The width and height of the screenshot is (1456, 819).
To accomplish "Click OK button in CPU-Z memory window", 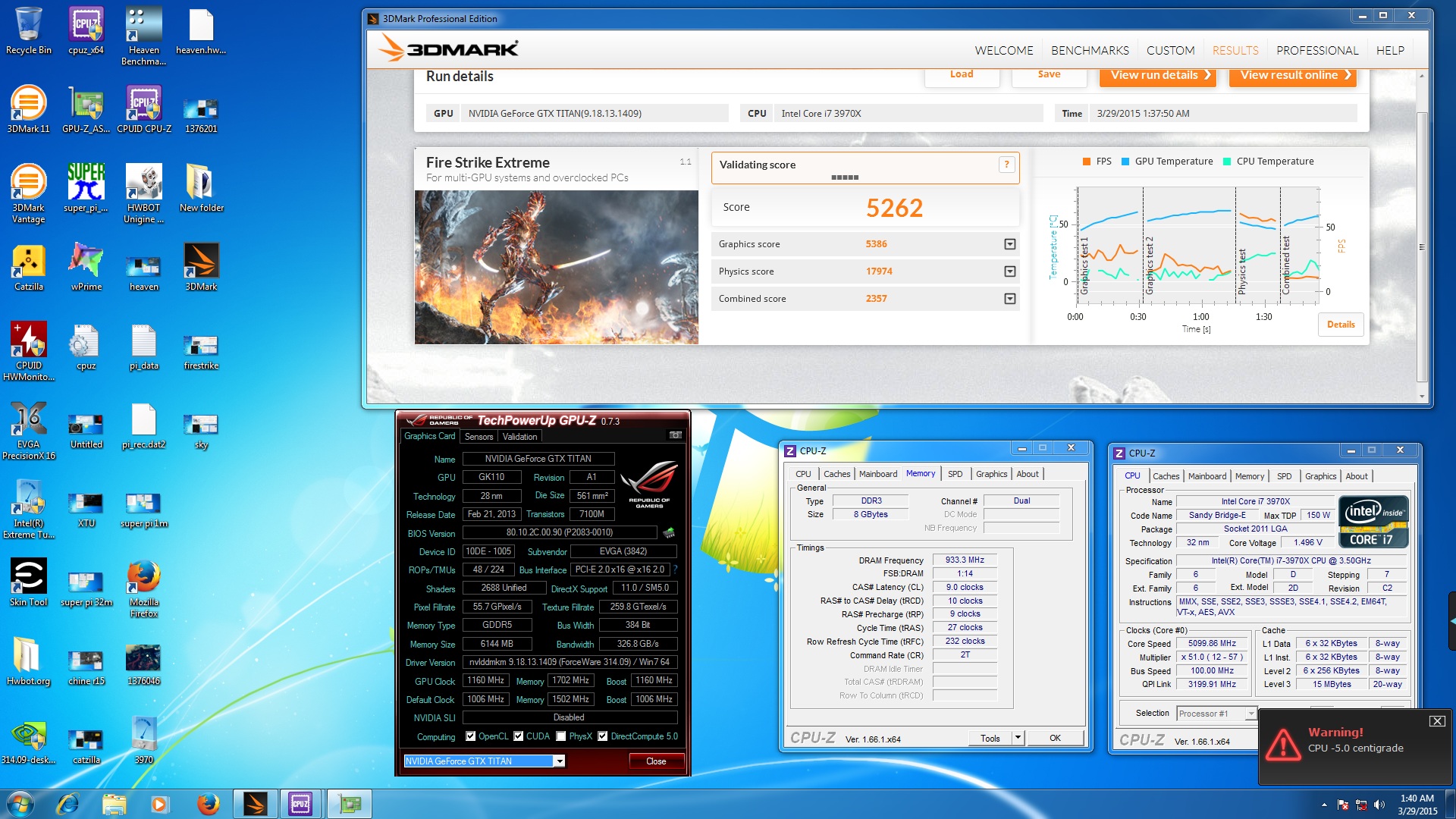I will (1055, 738).
